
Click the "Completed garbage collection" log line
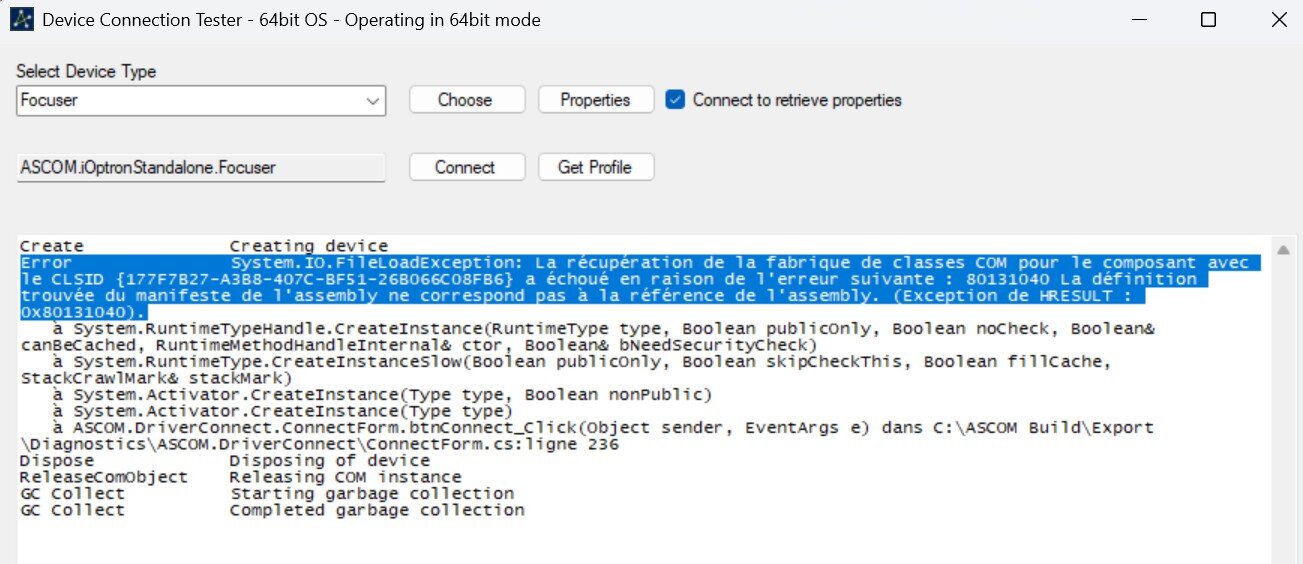[377, 510]
